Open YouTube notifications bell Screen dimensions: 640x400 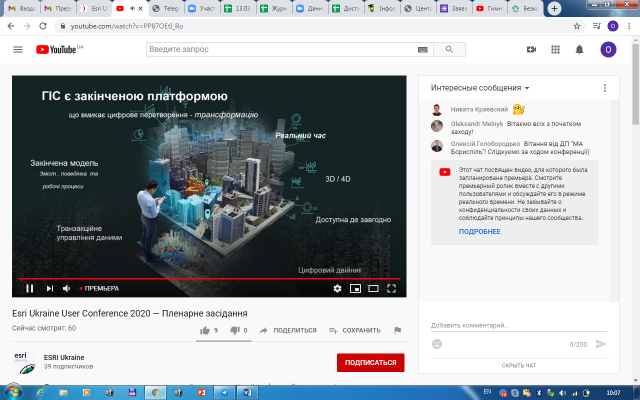tap(579, 49)
